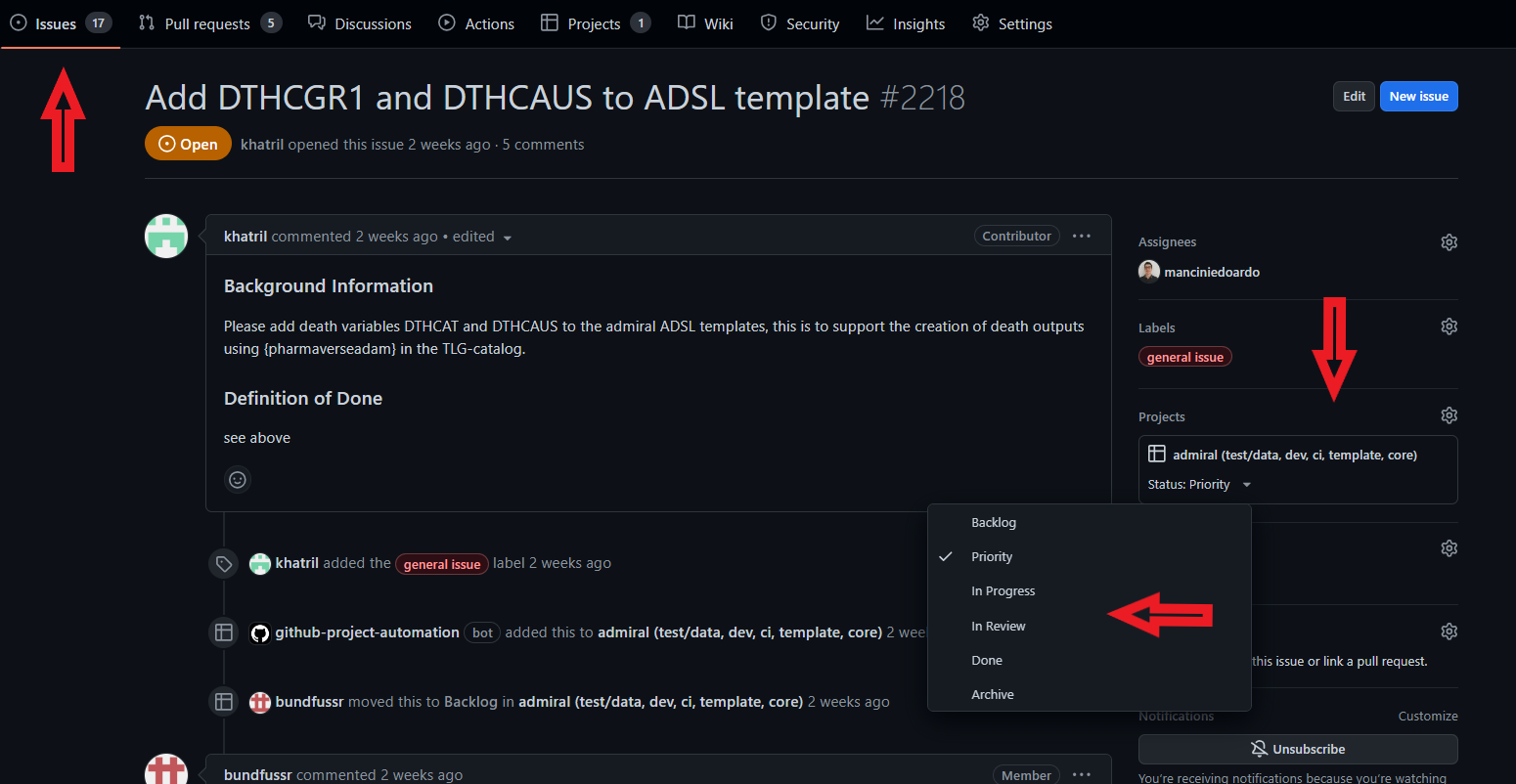Click the Assignees gear icon
This screenshot has width=1516, height=784.
tap(1449, 242)
